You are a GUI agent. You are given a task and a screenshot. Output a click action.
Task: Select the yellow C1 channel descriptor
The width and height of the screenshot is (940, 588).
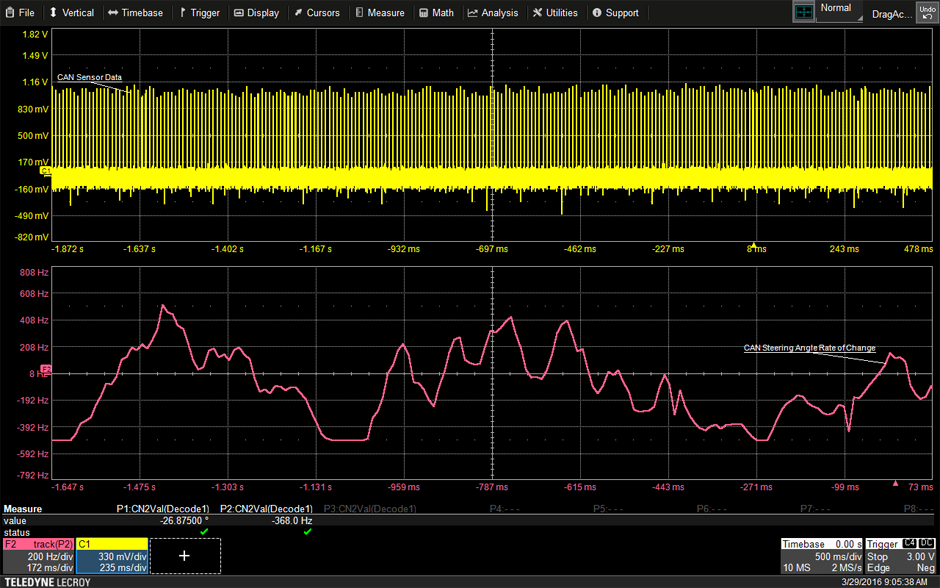point(111,556)
